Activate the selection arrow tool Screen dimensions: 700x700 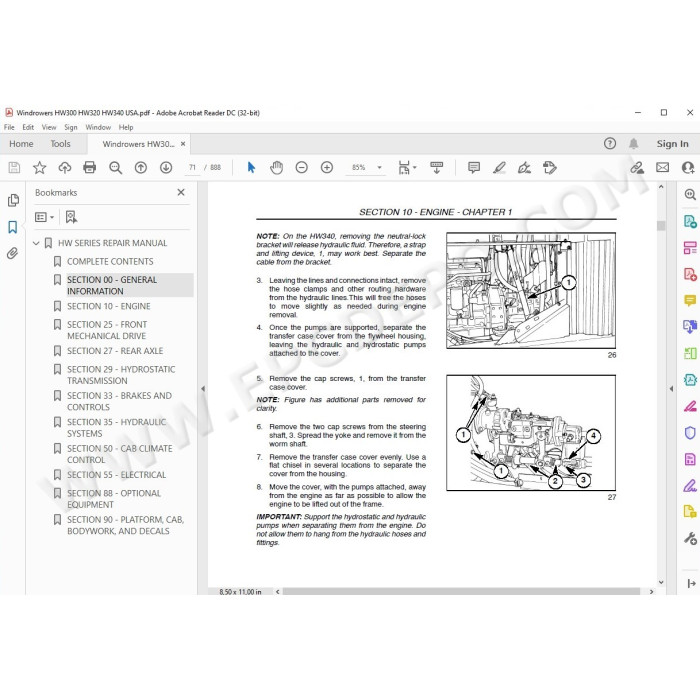click(251, 167)
